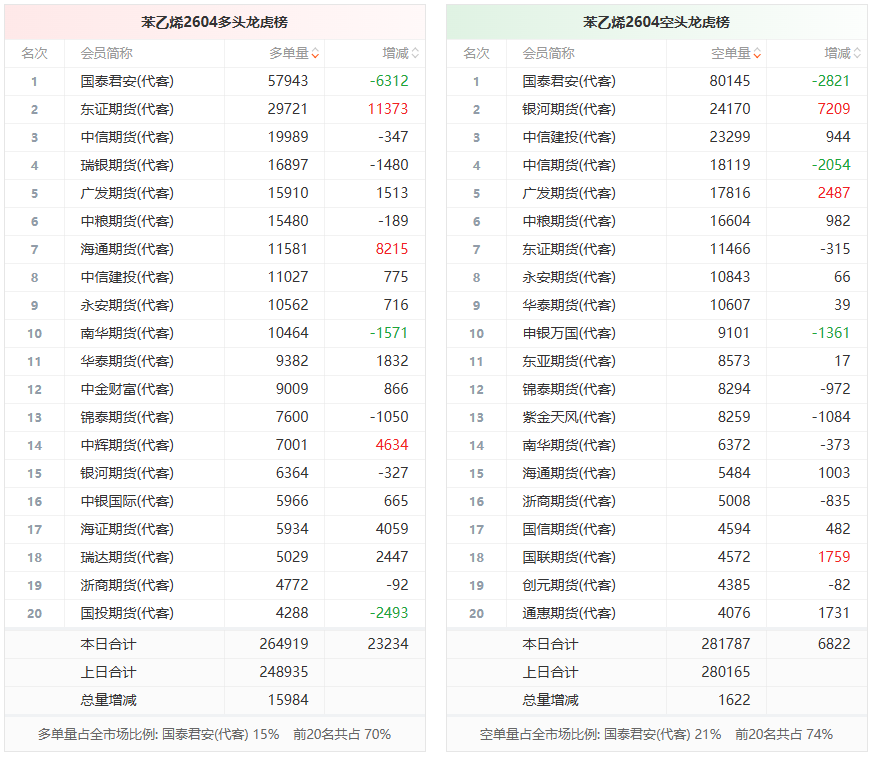Screen dimensions: 872x757
Task: Open 东证期货(代客) in the 多头 table
Action: (127, 110)
